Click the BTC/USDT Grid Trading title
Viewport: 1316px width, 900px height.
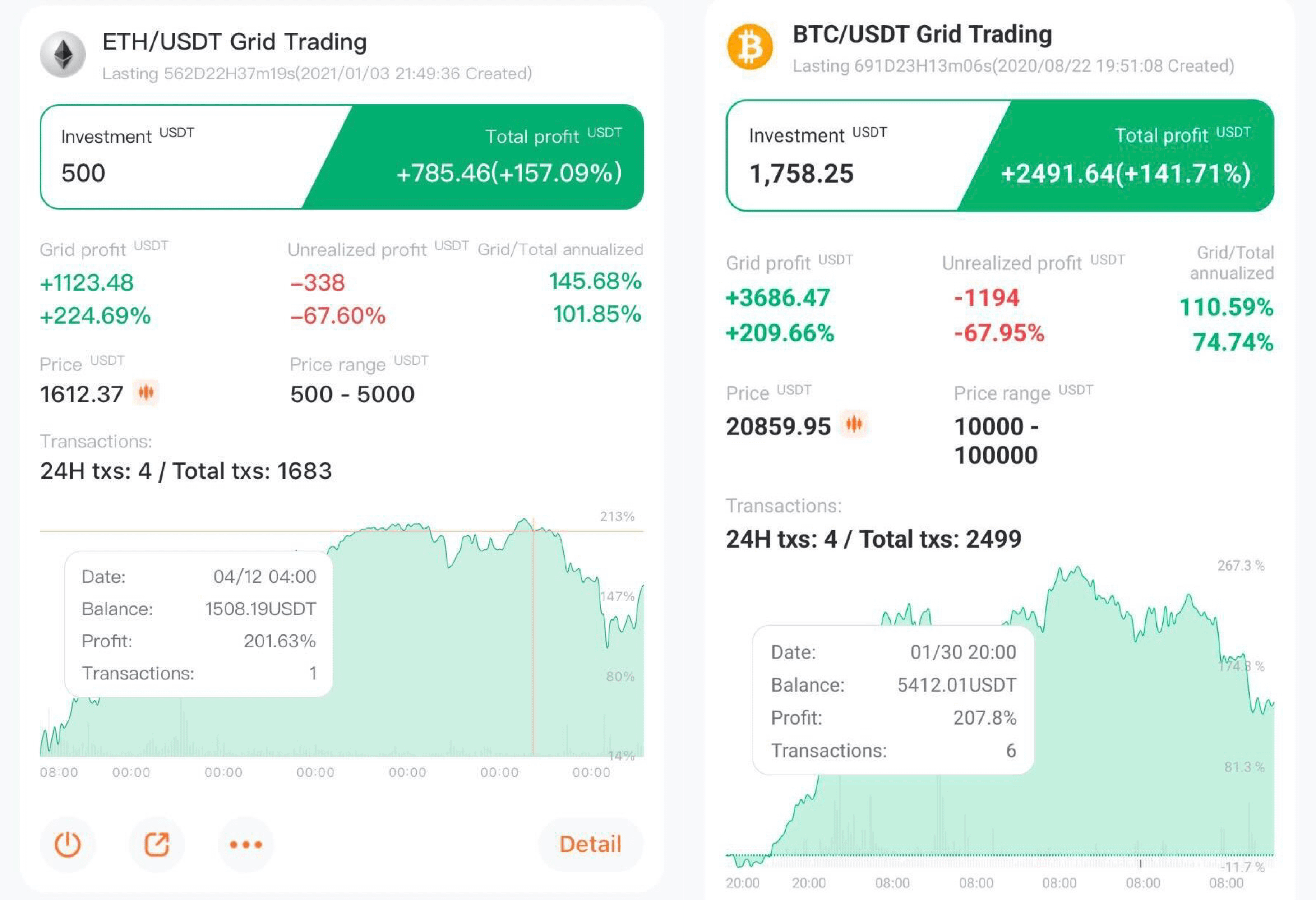click(x=922, y=34)
